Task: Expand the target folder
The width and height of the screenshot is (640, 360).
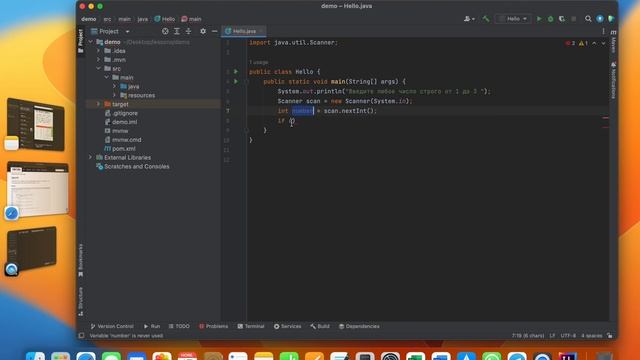Action: [x=98, y=104]
